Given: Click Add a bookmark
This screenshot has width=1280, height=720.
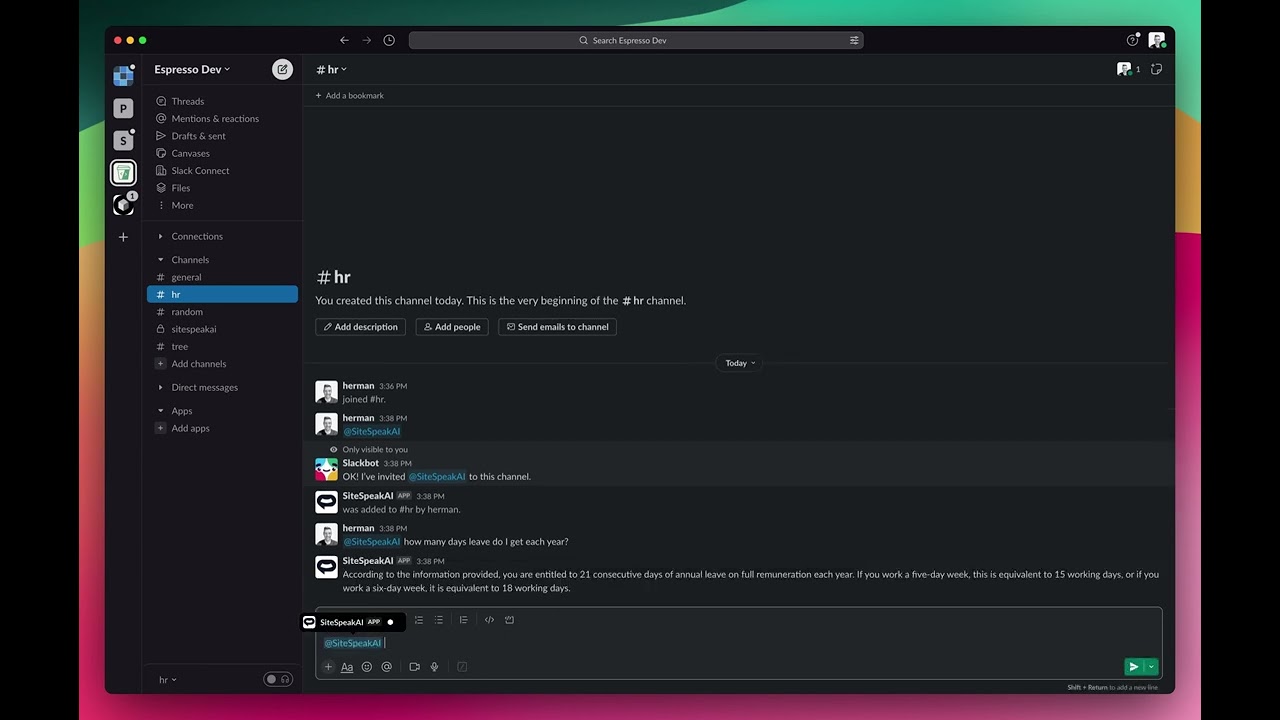Looking at the screenshot, I should [x=349, y=96].
